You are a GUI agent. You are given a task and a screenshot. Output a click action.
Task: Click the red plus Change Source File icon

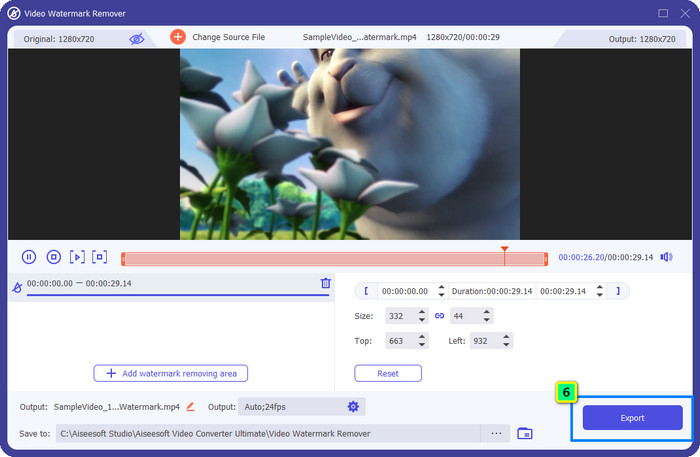tap(178, 37)
